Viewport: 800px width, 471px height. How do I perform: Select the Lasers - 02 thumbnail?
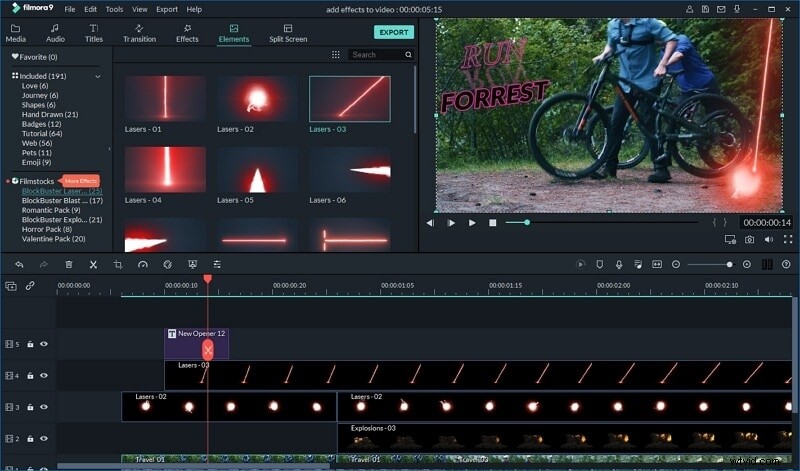tap(257, 98)
